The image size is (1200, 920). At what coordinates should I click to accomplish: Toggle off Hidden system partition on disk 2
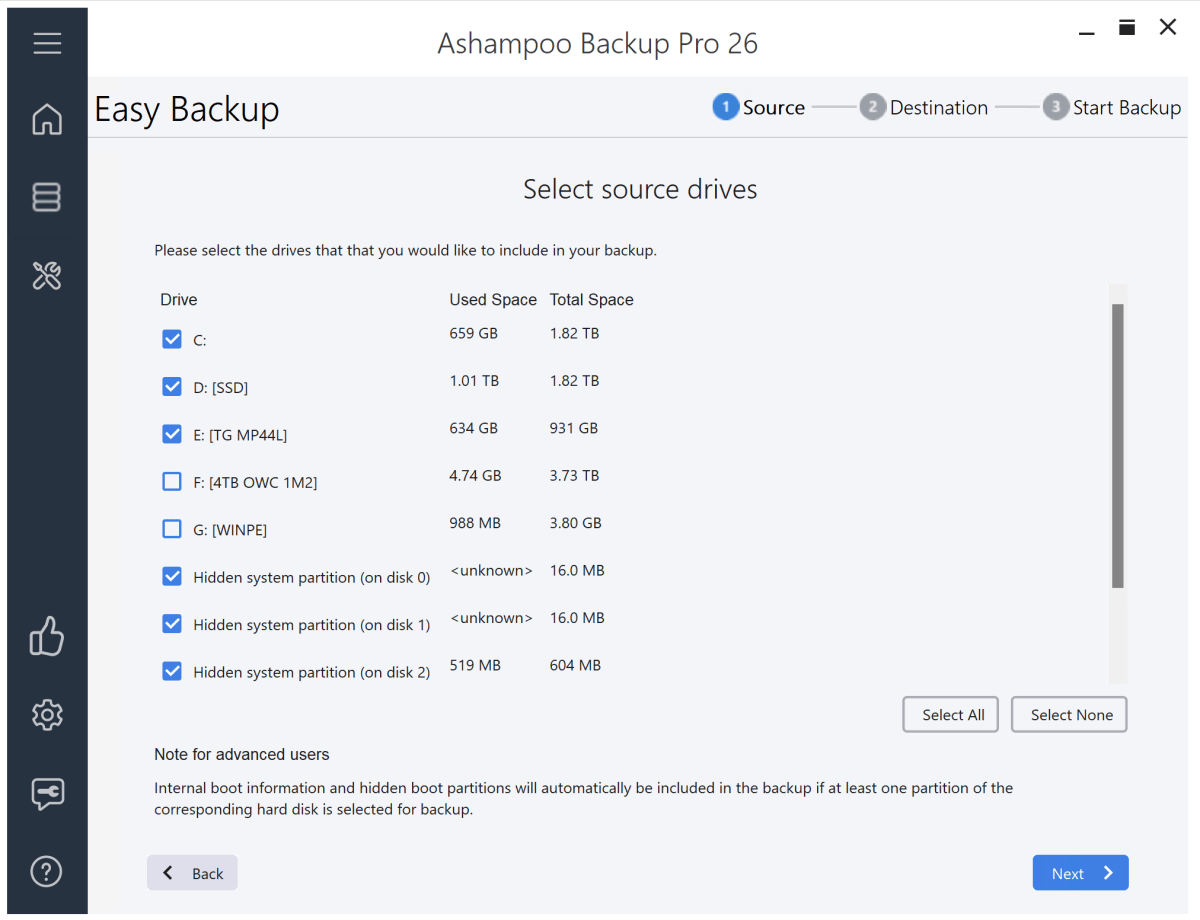click(x=172, y=671)
